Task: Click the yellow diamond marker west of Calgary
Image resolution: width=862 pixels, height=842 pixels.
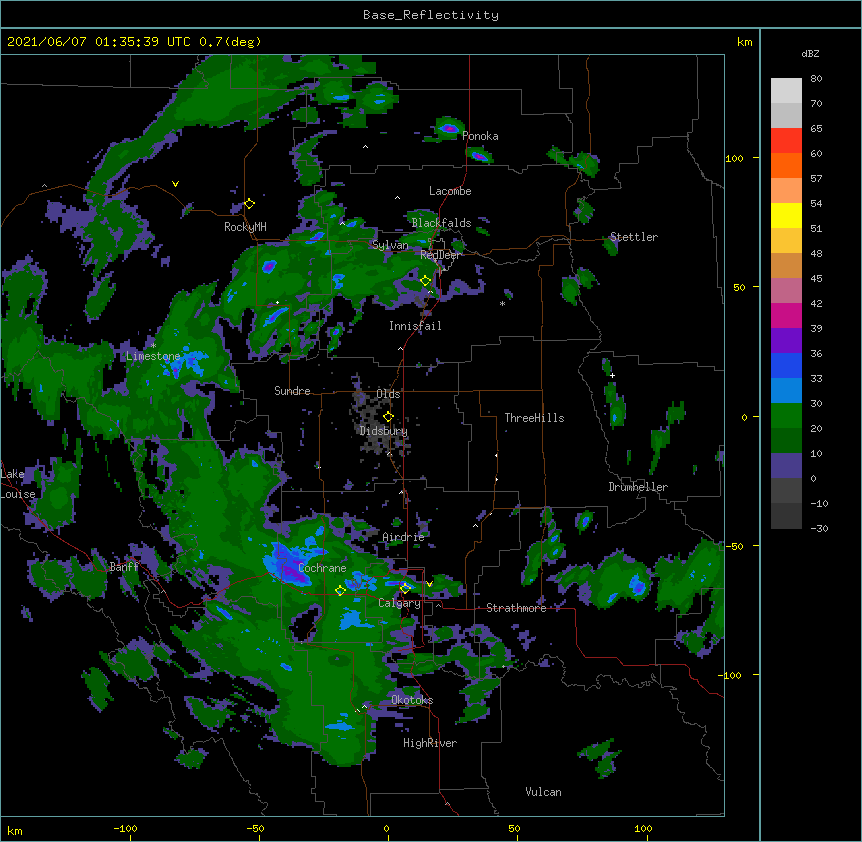Action: [340, 591]
